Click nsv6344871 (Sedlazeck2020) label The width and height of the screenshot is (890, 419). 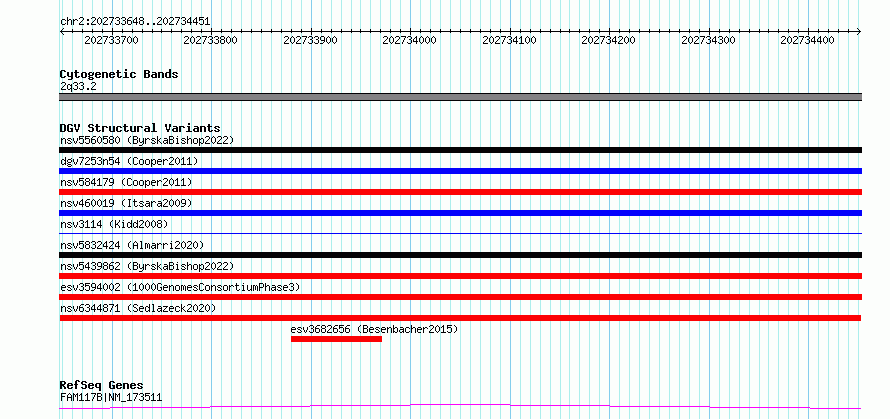coord(138,308)
